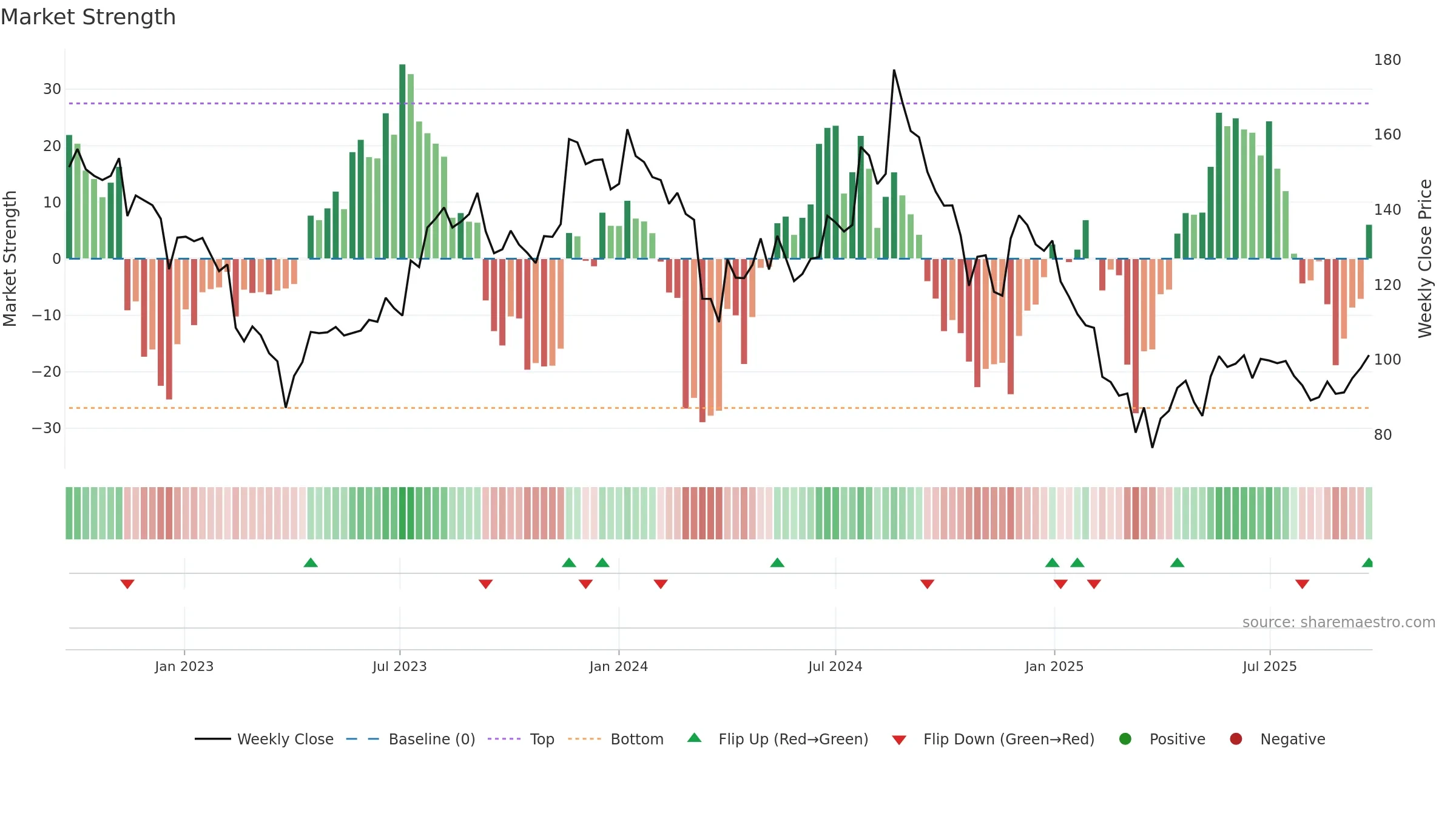Toggle the 'Top' legend label
Image resolution: width=1456 pixels, height=819 pixels.
coord(542,740)
